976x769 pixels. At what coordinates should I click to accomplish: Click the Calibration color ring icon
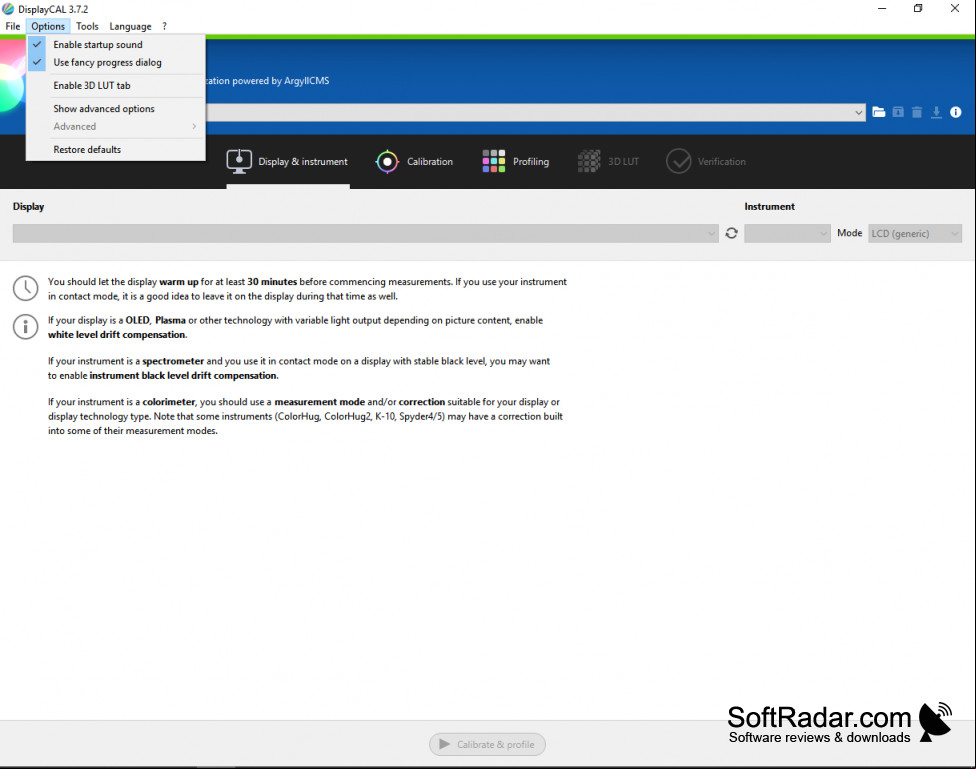coord(387,162)
